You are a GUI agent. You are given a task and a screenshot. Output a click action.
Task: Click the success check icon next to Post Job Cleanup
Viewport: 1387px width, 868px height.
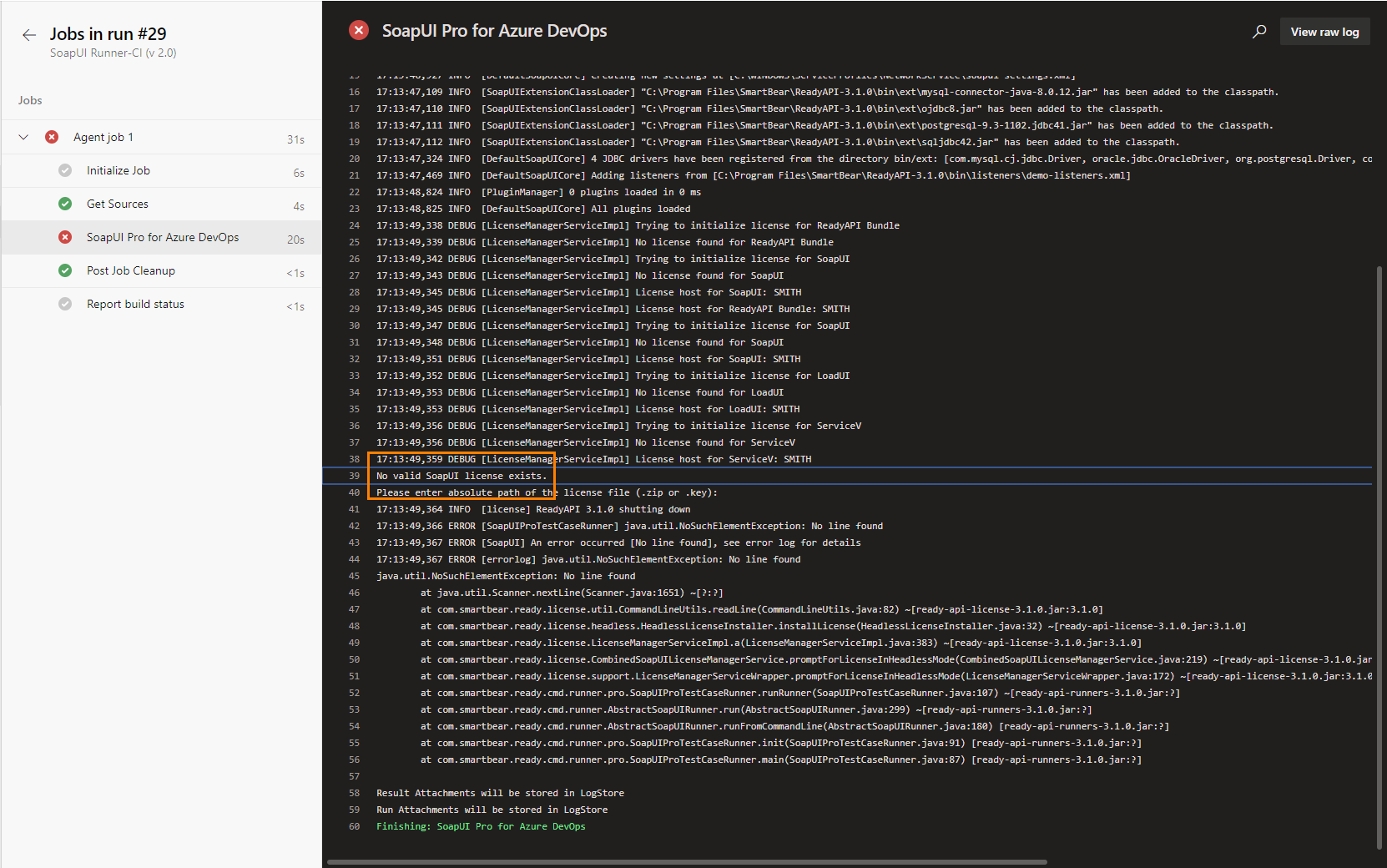click(65, 270)
